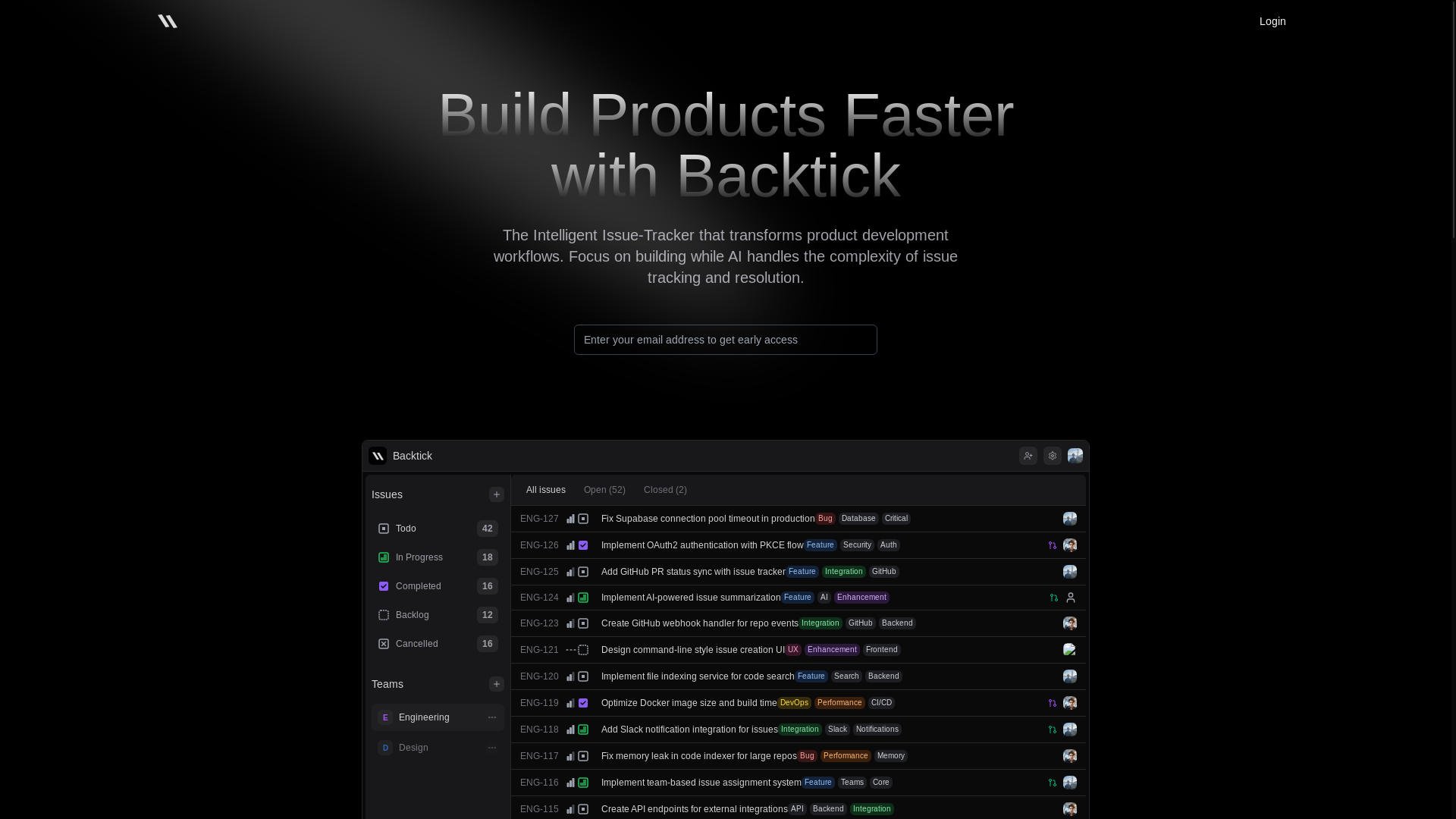Image resolution: width=1456 pixels, height=819 pixels.
Task: Click the in-progress status icon on ENG-124
Action: (583, 598)
